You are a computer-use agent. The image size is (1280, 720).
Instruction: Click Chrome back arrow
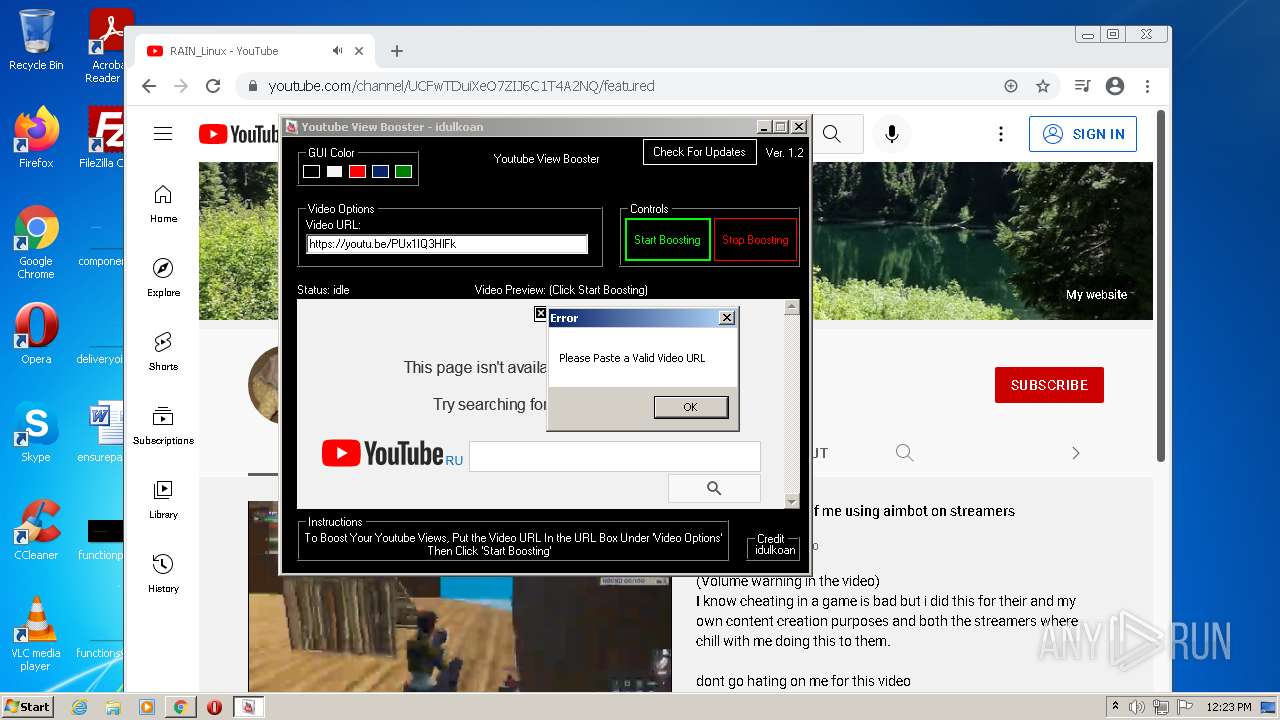[149, 86]
